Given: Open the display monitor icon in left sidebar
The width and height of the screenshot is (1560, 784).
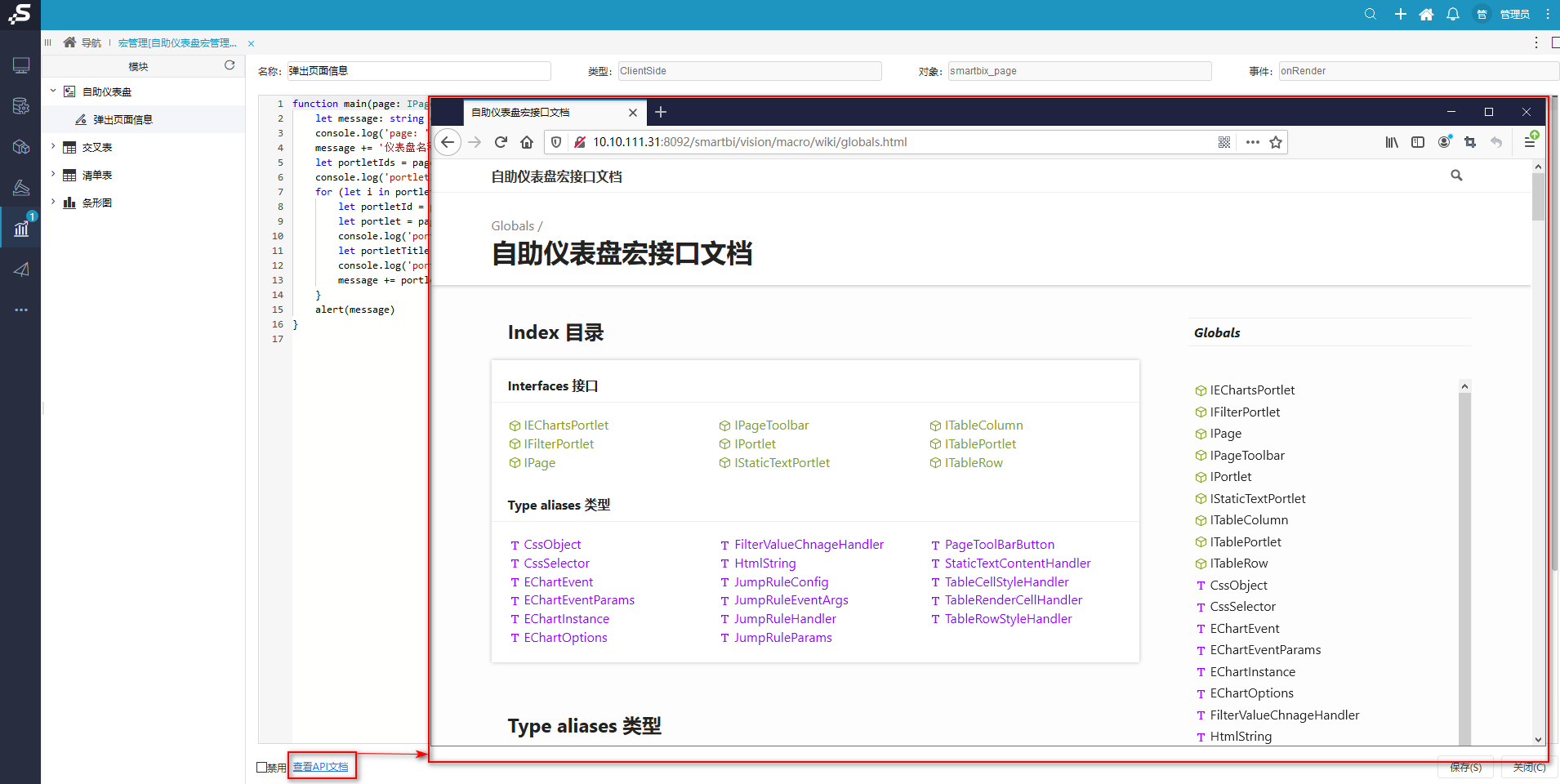Looking at the screenshot, I should [x=21, y=65].
